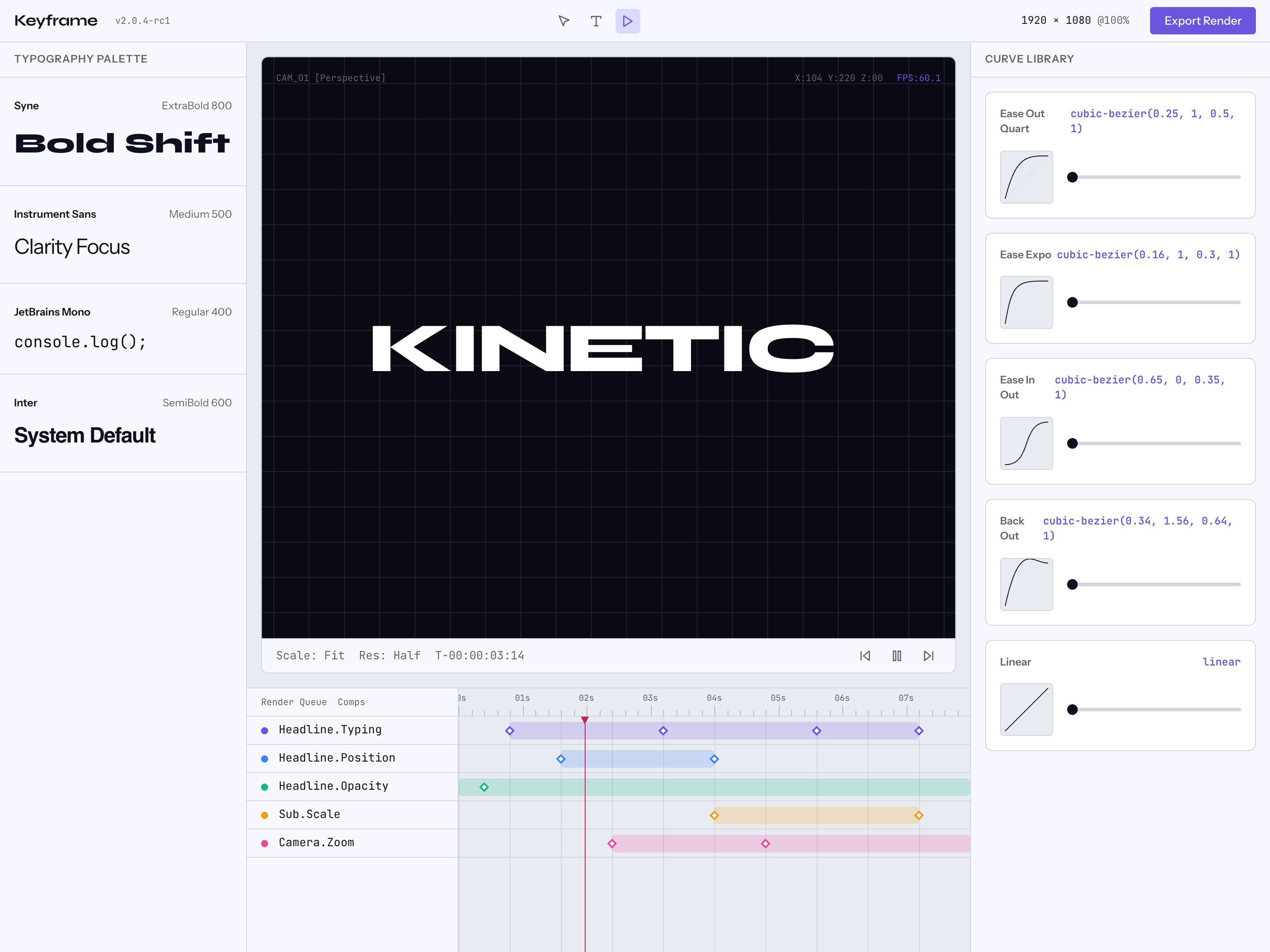Viewport: 1270px width, 952px height.
Task: Select the arrow selection tool in the toolbar
Action: [x=564, y=21]
